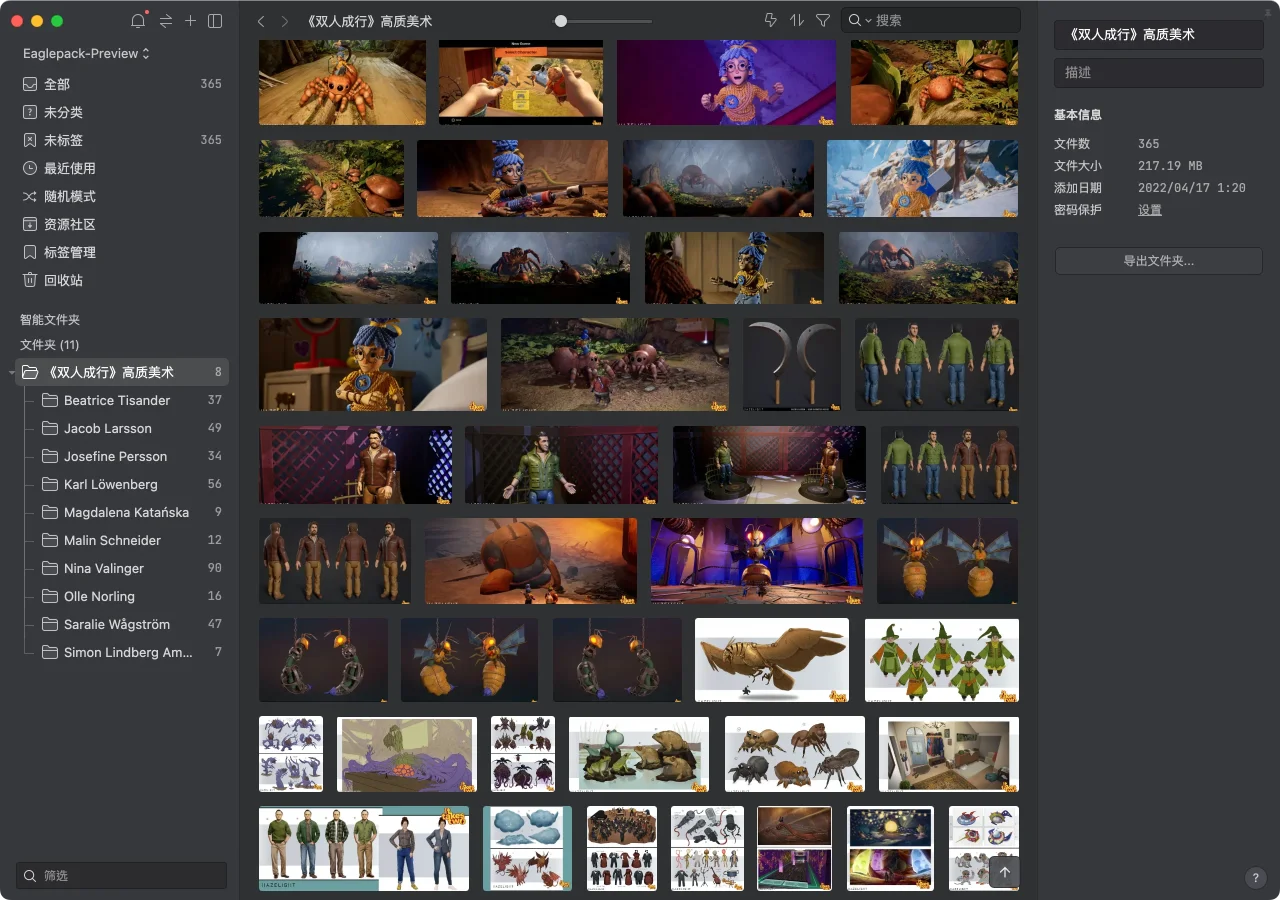Select 未分类 in the sidebar
The image size is (1280, 900).
pos(122,112)
